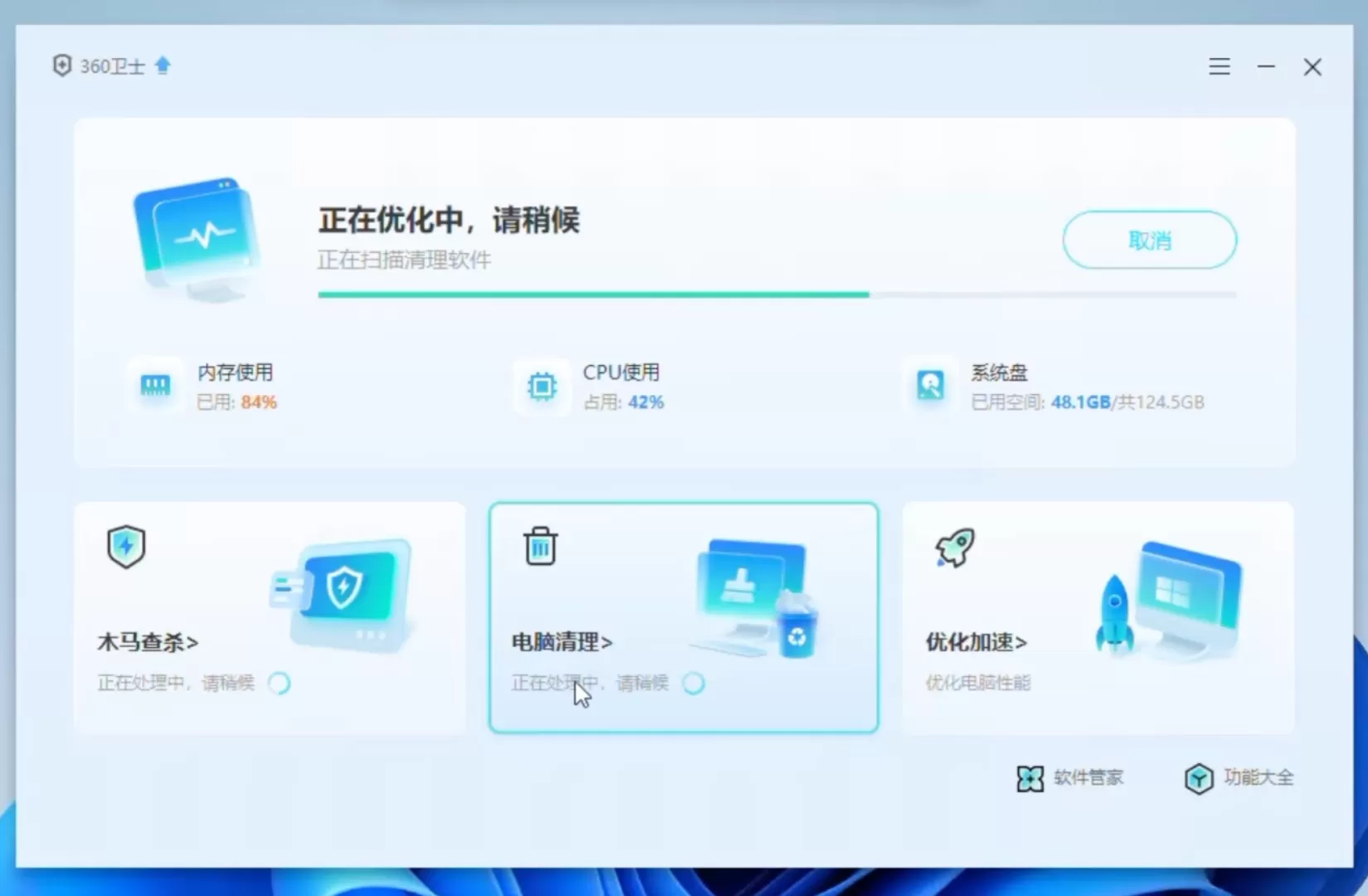This screenshot has height=896, width=1368.
Task: Click the scanning status text 正在扫描清理软件
Action: (x=404, y=260)
